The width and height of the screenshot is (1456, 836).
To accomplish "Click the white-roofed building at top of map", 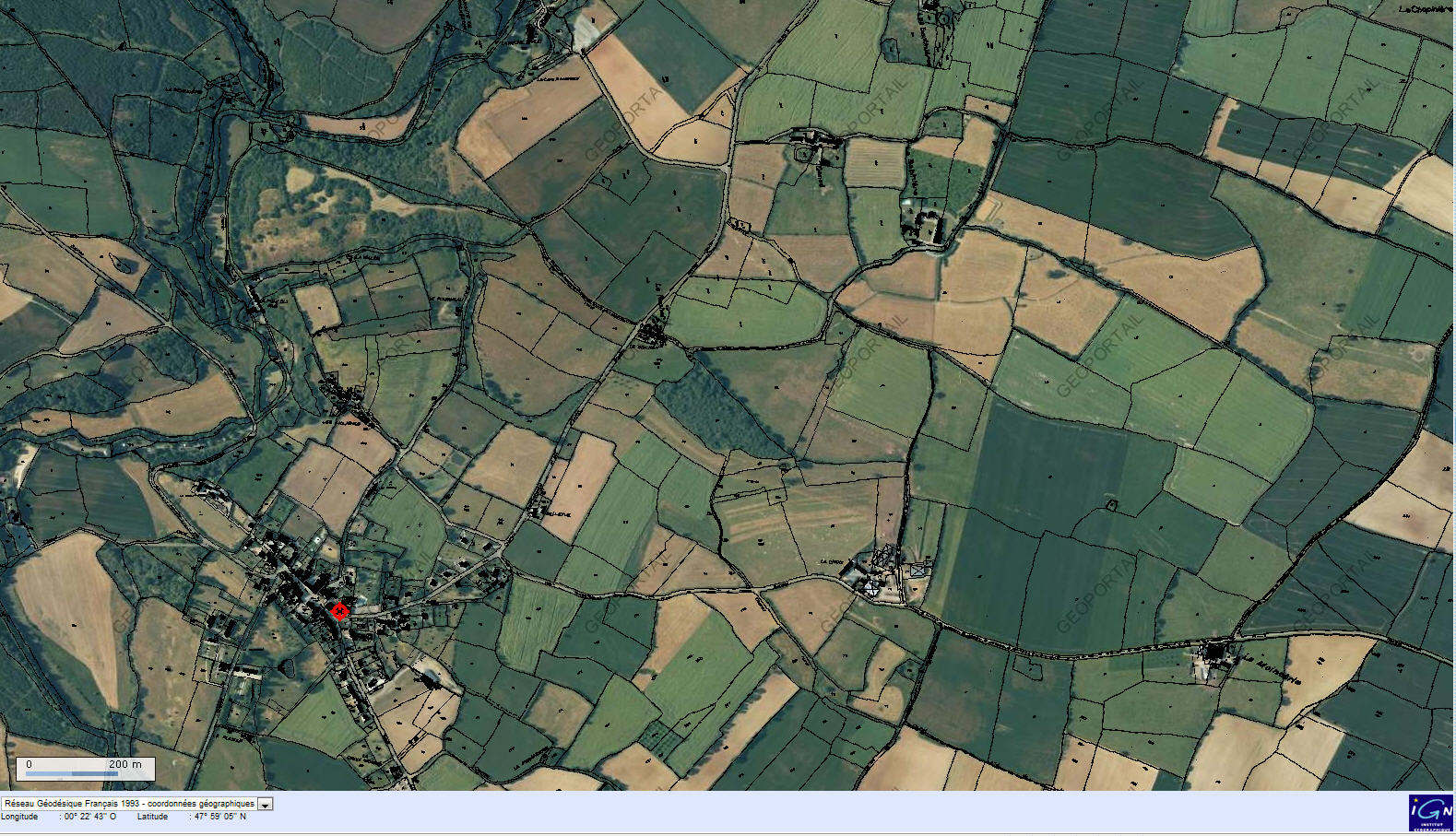I will pyautogui.click(x=586, y=32).
